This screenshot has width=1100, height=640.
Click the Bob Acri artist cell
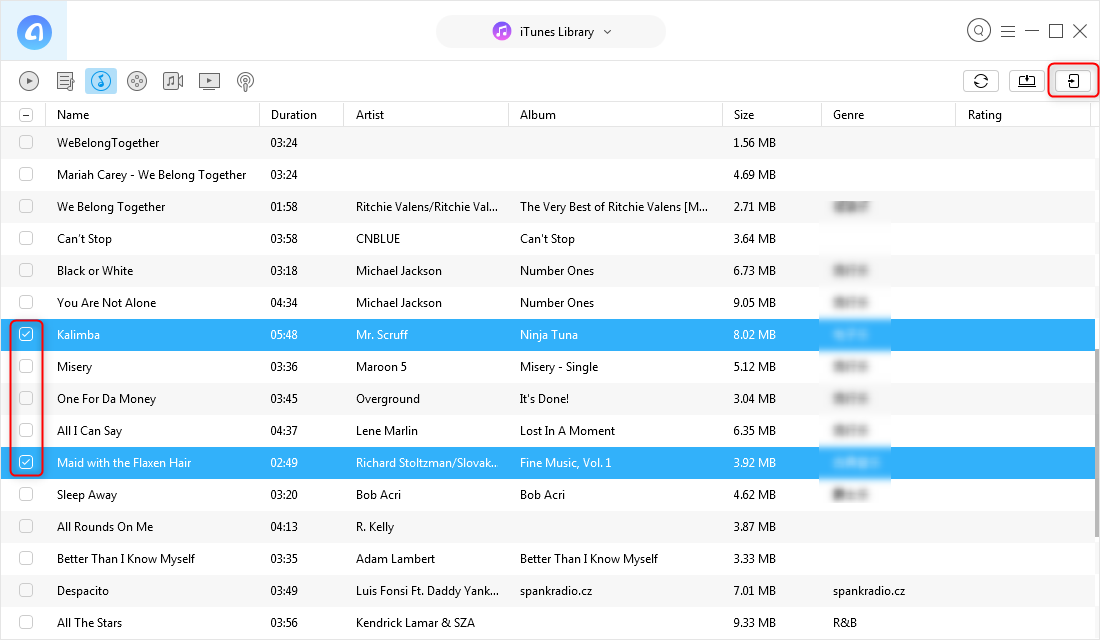378,495
